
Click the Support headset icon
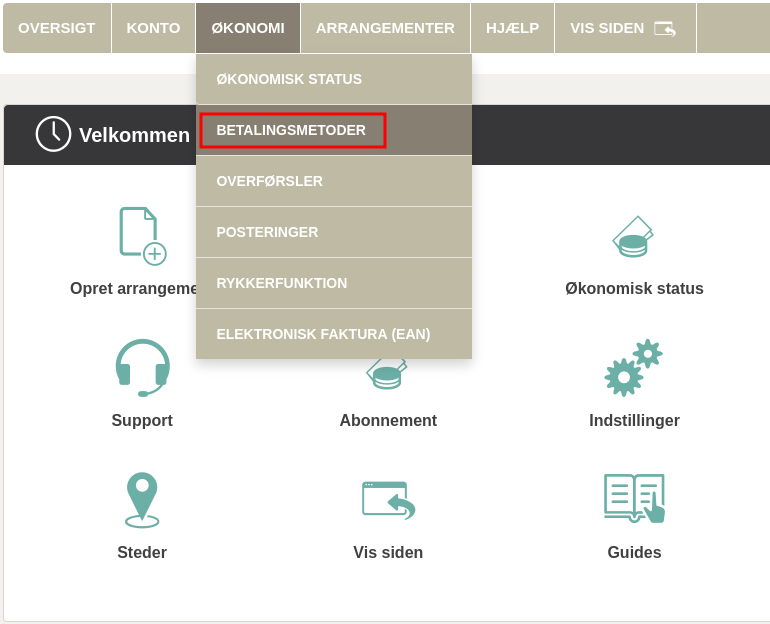[x=142, y=368]
